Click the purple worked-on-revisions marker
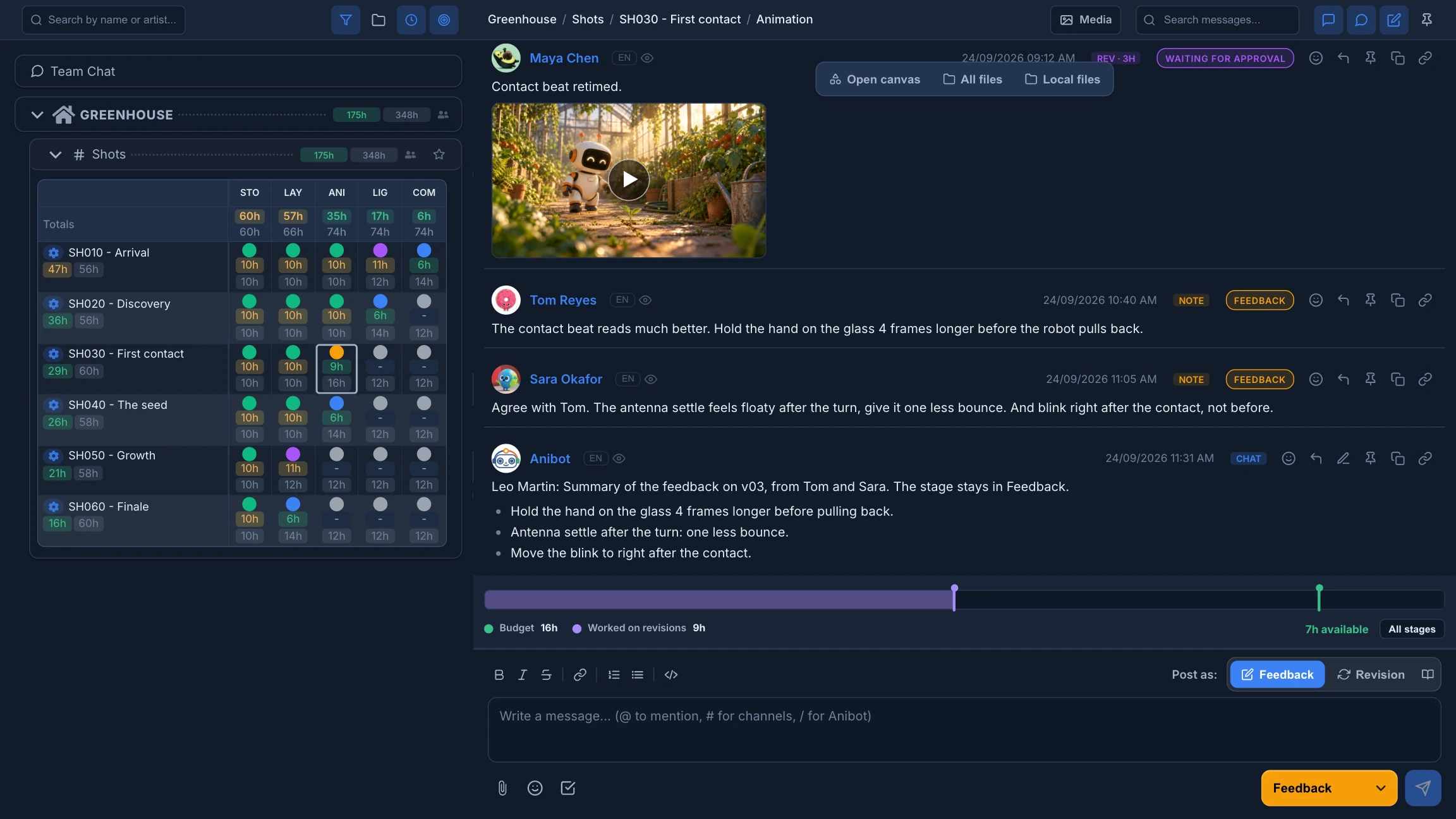The width and height of the screenshot is (1456, 819). click(954, 597)
